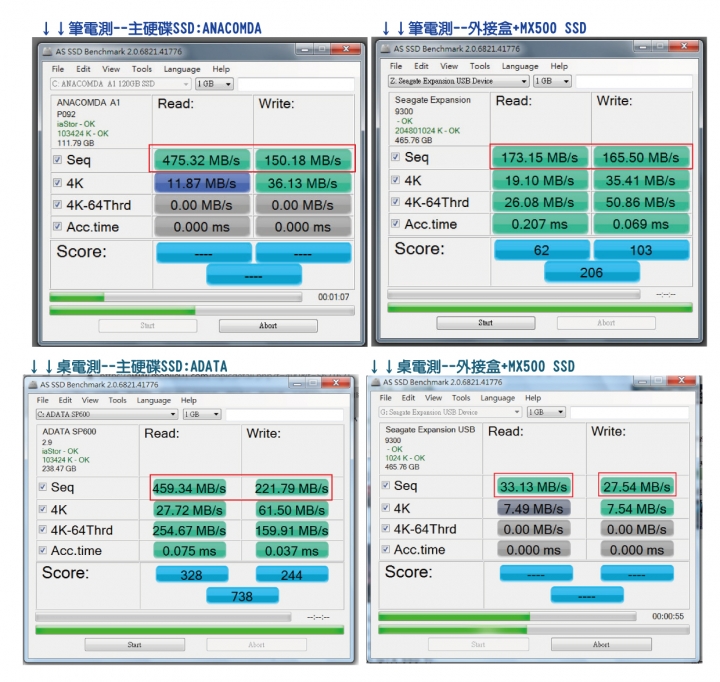The image size is (720, 682).
Task: Click the 173.15 MB/s Seq read result
Action: pos(540,158)
